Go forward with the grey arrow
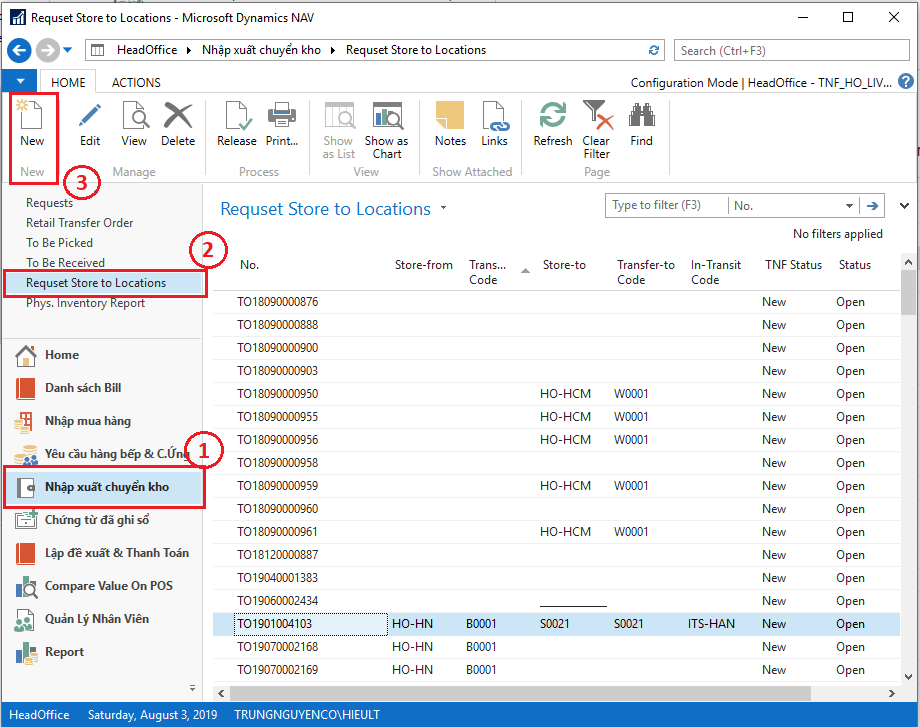Screen dimensions: 920x727 pyautogui.click(x=48, y=50)
